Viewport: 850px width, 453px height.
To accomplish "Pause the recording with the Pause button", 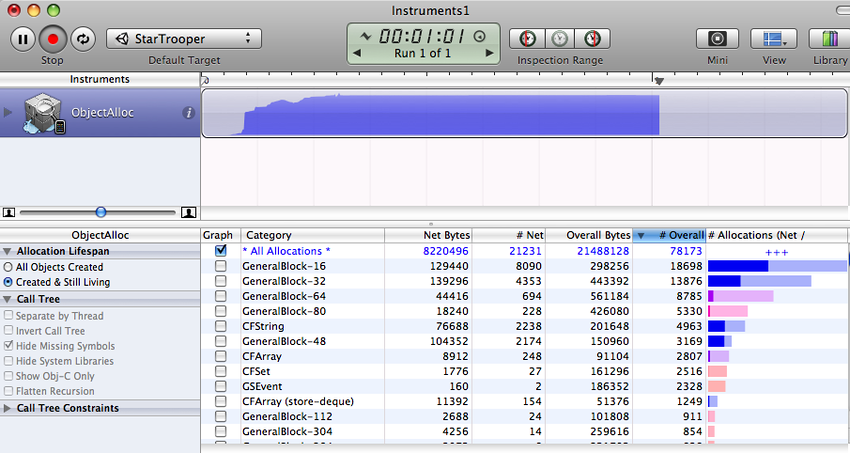I will tap(23, 39).
